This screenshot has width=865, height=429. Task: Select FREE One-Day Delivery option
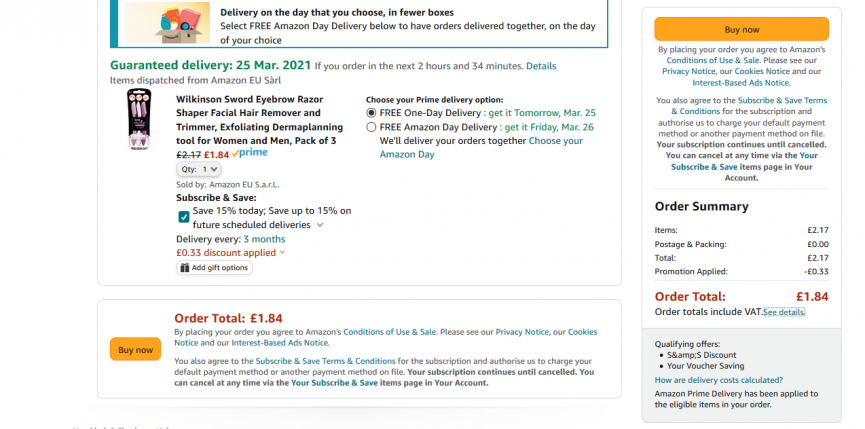point(372,113)
